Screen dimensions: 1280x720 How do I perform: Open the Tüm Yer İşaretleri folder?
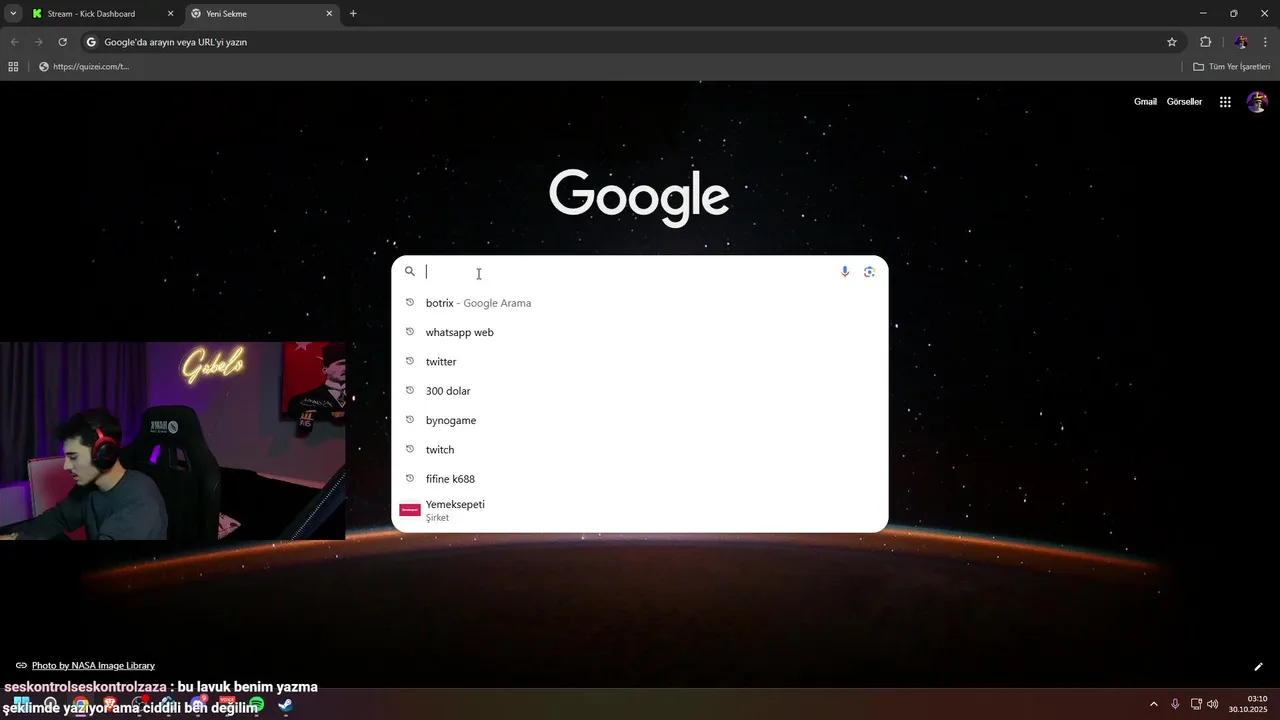point(1231,67)
